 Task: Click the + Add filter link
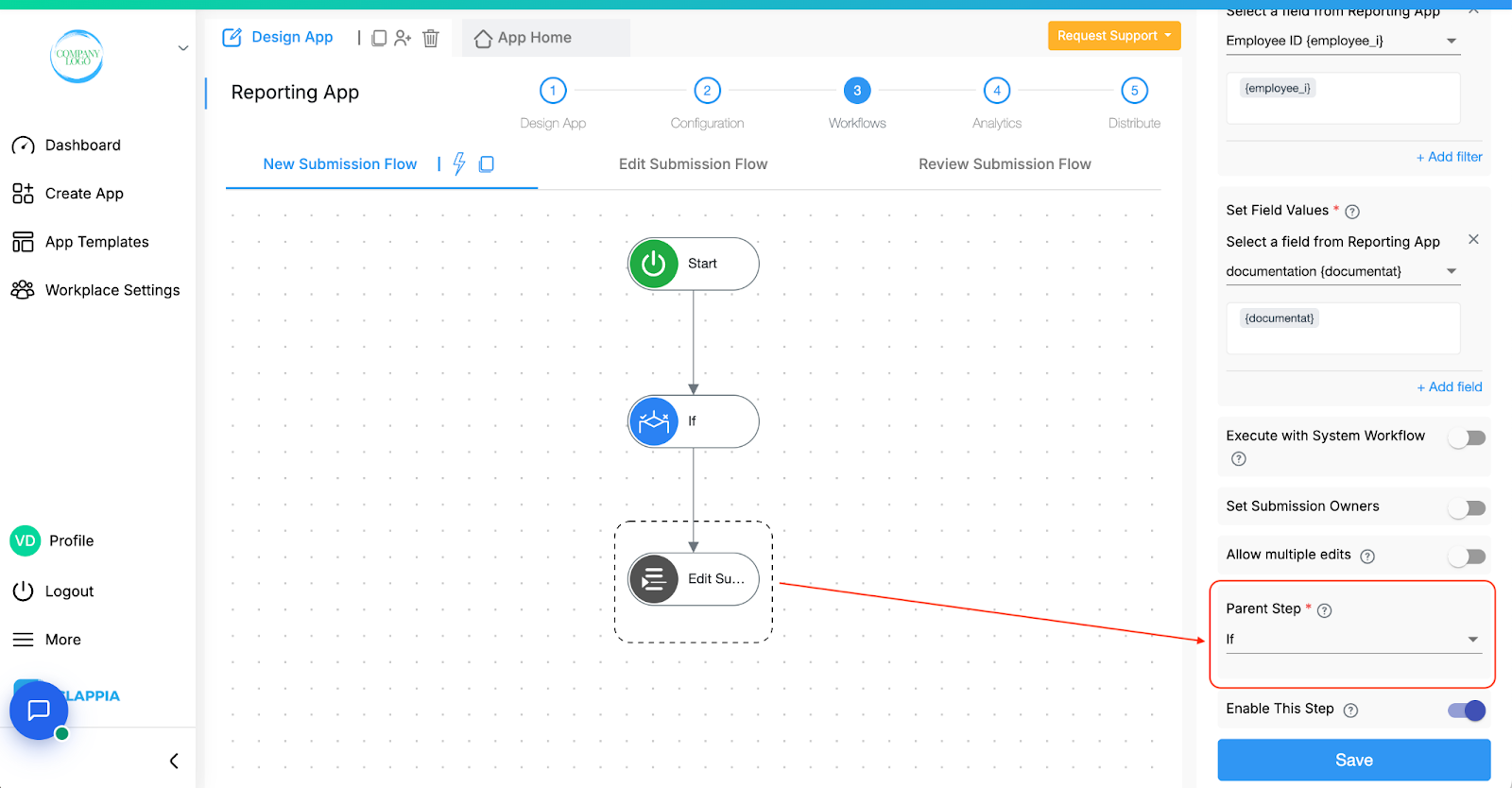(x=1450, y=157)
